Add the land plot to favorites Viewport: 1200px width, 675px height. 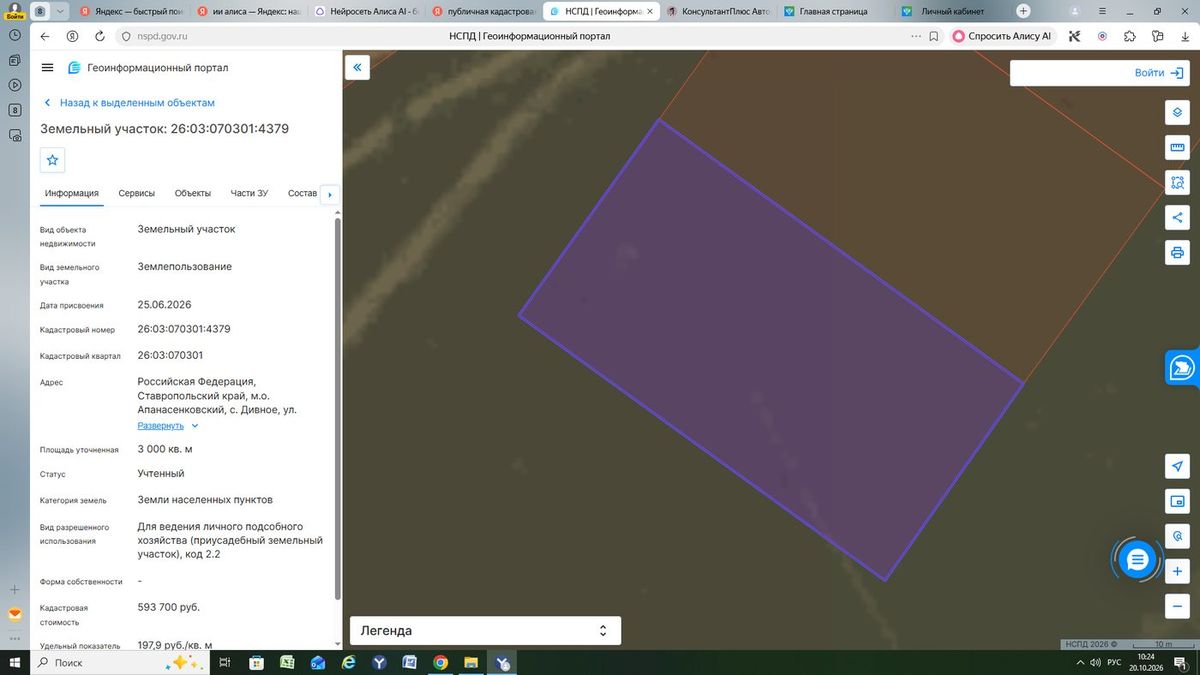[x=53, y=160]
